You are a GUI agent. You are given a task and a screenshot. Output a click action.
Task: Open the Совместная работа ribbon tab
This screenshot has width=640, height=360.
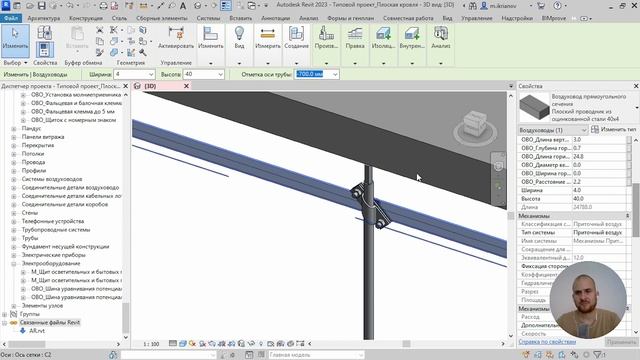(408, 18)
